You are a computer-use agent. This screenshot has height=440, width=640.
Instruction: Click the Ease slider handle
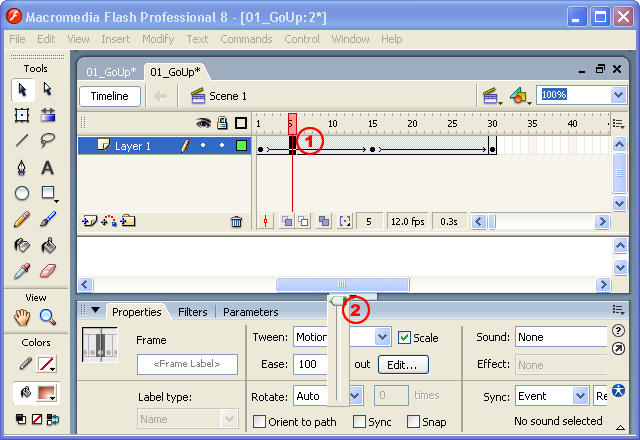point(338,300)
